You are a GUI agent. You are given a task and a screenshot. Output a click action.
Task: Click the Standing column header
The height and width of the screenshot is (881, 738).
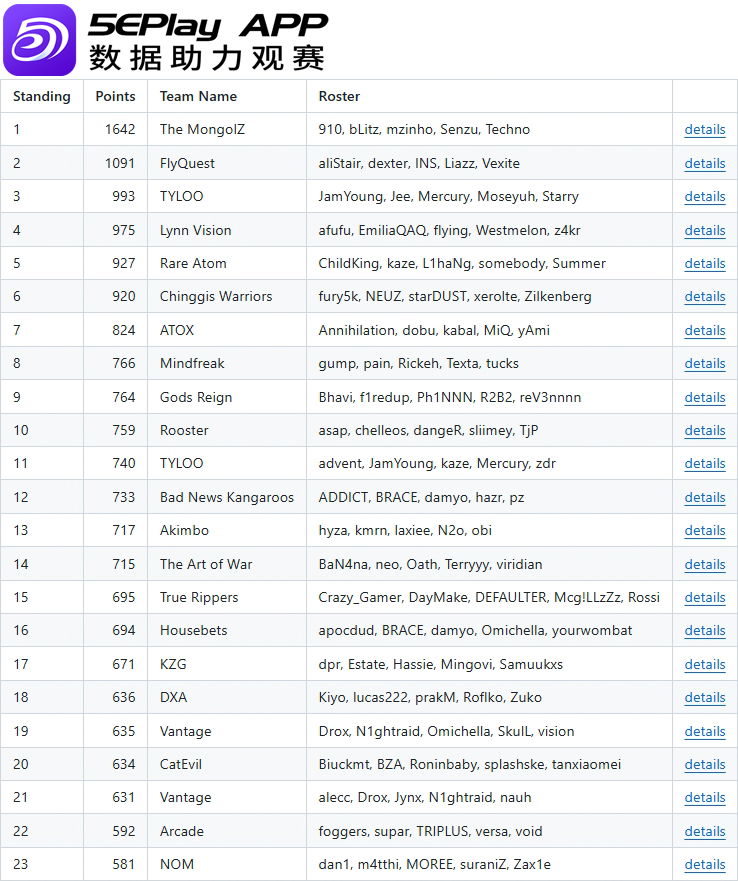(x=42, y=97)
